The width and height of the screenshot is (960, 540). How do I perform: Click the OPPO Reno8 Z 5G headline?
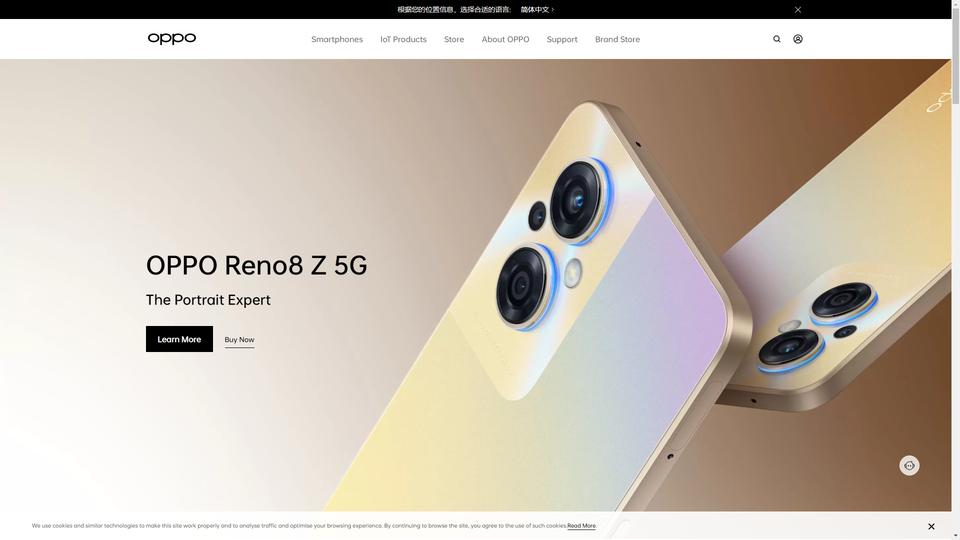coord(257,265)
